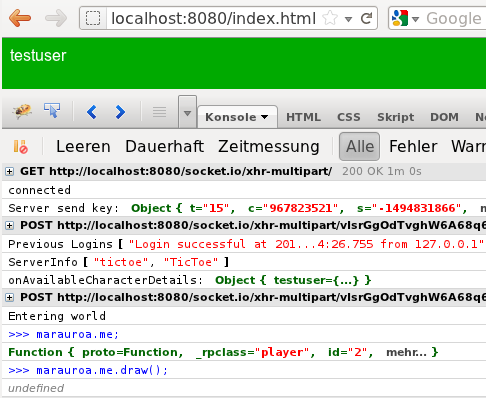Click the grey forward navigation arrow
486x398 pixels.
pyautogui.click(x=56, y=18)
